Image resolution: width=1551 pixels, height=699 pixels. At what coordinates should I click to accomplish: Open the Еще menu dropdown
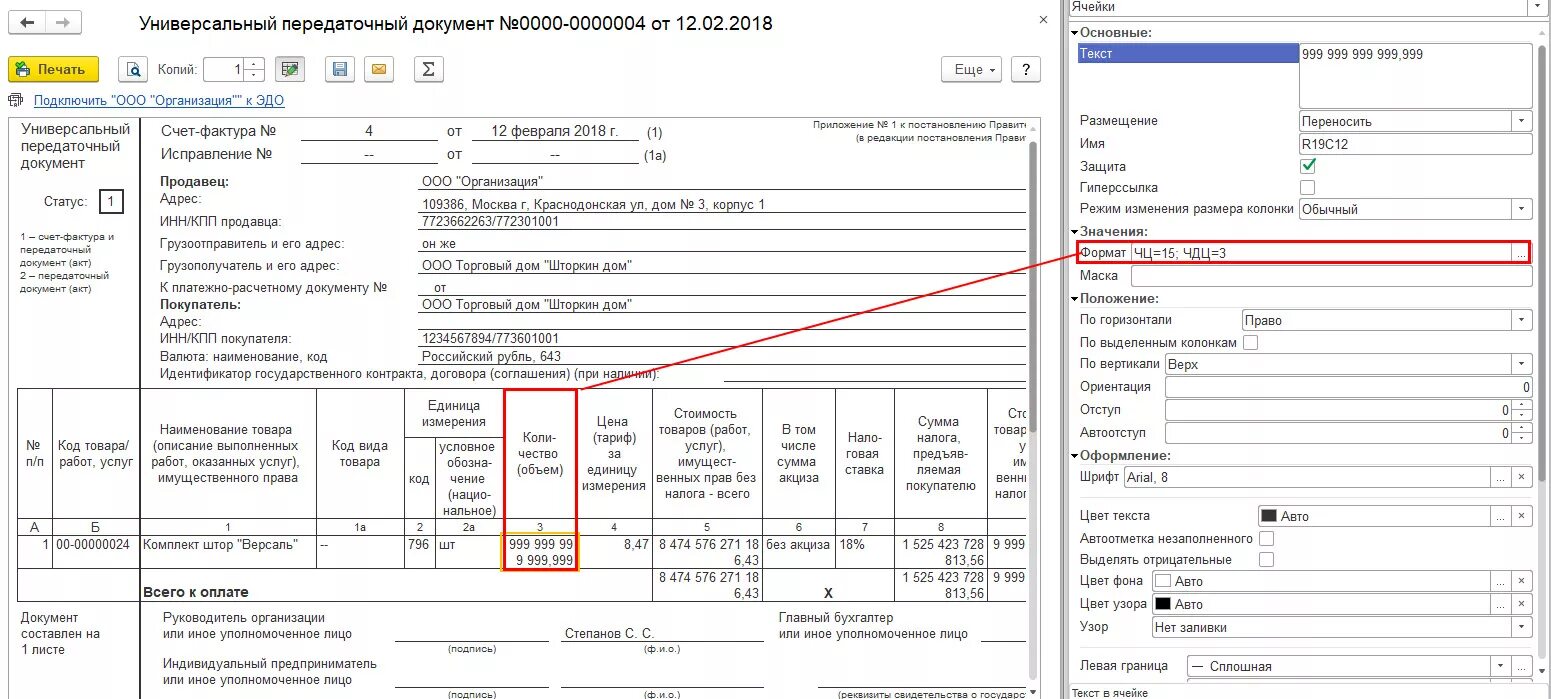tap(970, 70)
